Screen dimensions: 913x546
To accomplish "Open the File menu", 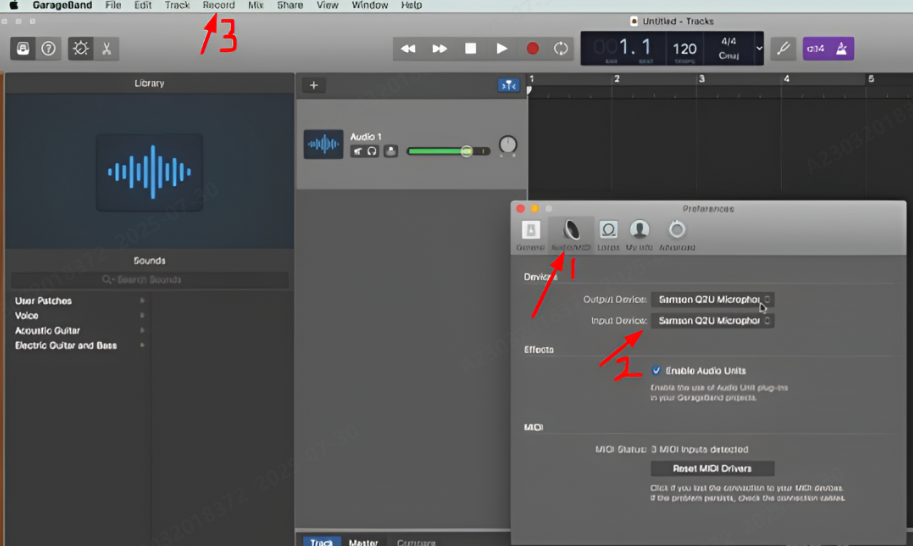I will pyautogui.click(x=113, y=5).
